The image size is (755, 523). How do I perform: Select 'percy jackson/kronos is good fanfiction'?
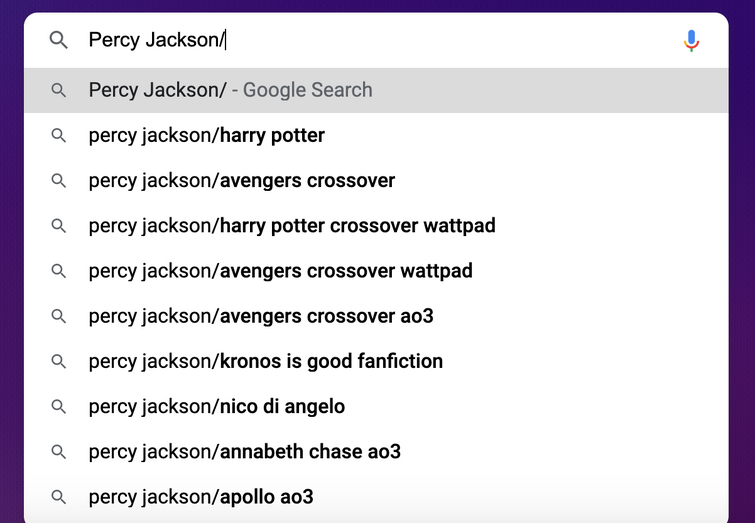pos(376,362)
